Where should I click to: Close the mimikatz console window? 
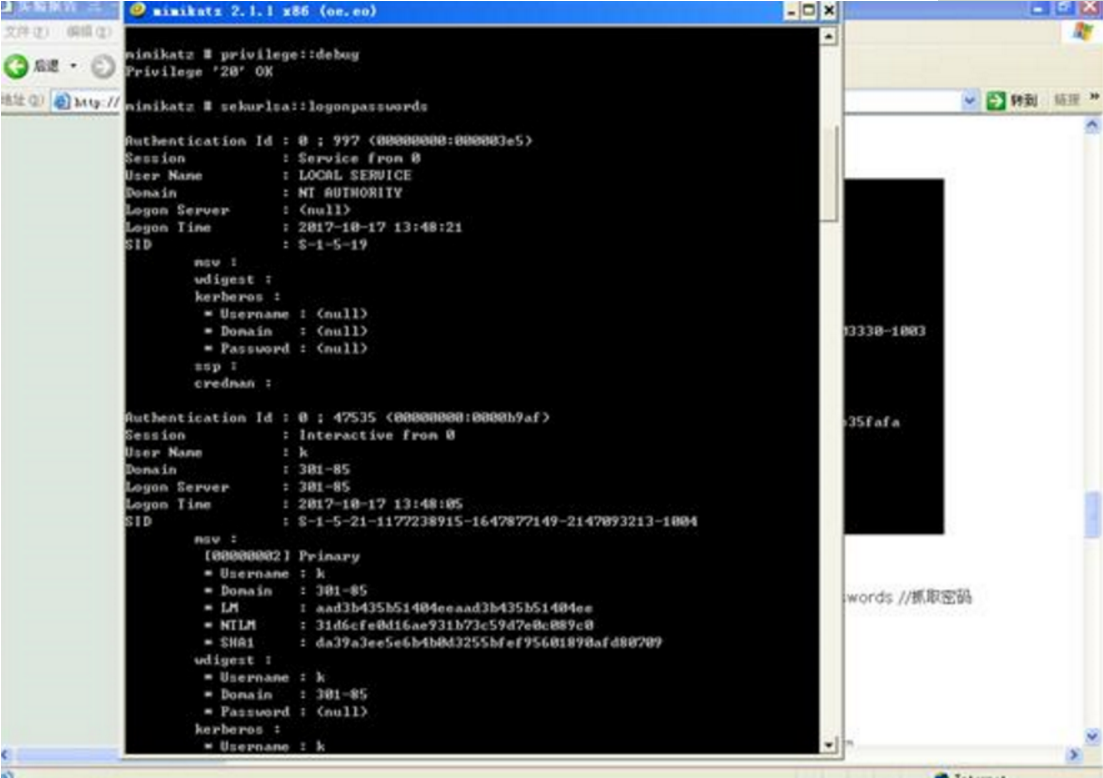(x=829, y=11)
